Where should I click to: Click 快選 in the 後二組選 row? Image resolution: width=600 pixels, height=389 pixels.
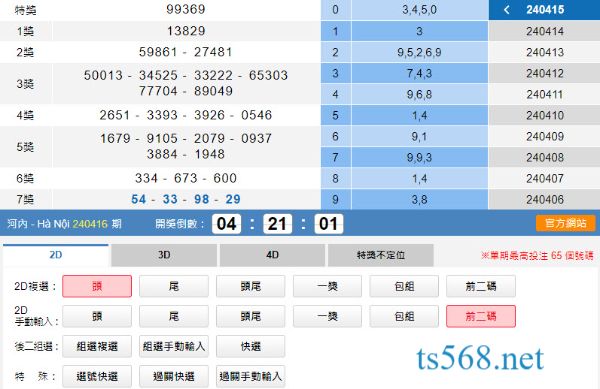click(x=251, y=346)
